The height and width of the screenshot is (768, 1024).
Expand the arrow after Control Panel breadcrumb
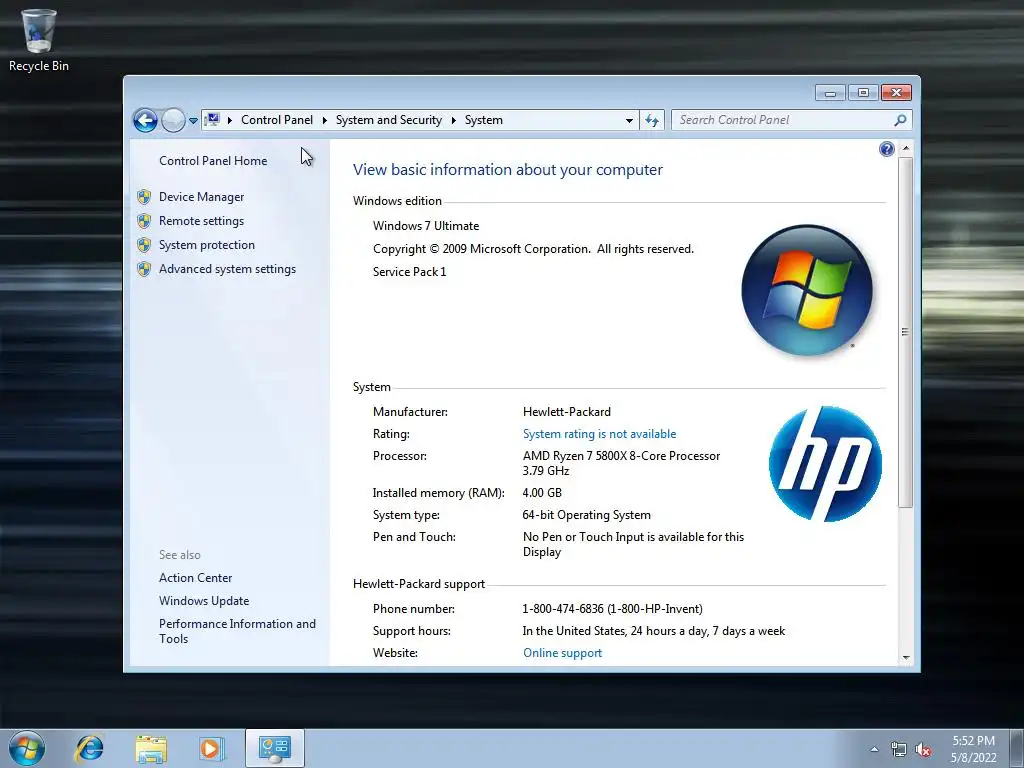click(325, 120)
